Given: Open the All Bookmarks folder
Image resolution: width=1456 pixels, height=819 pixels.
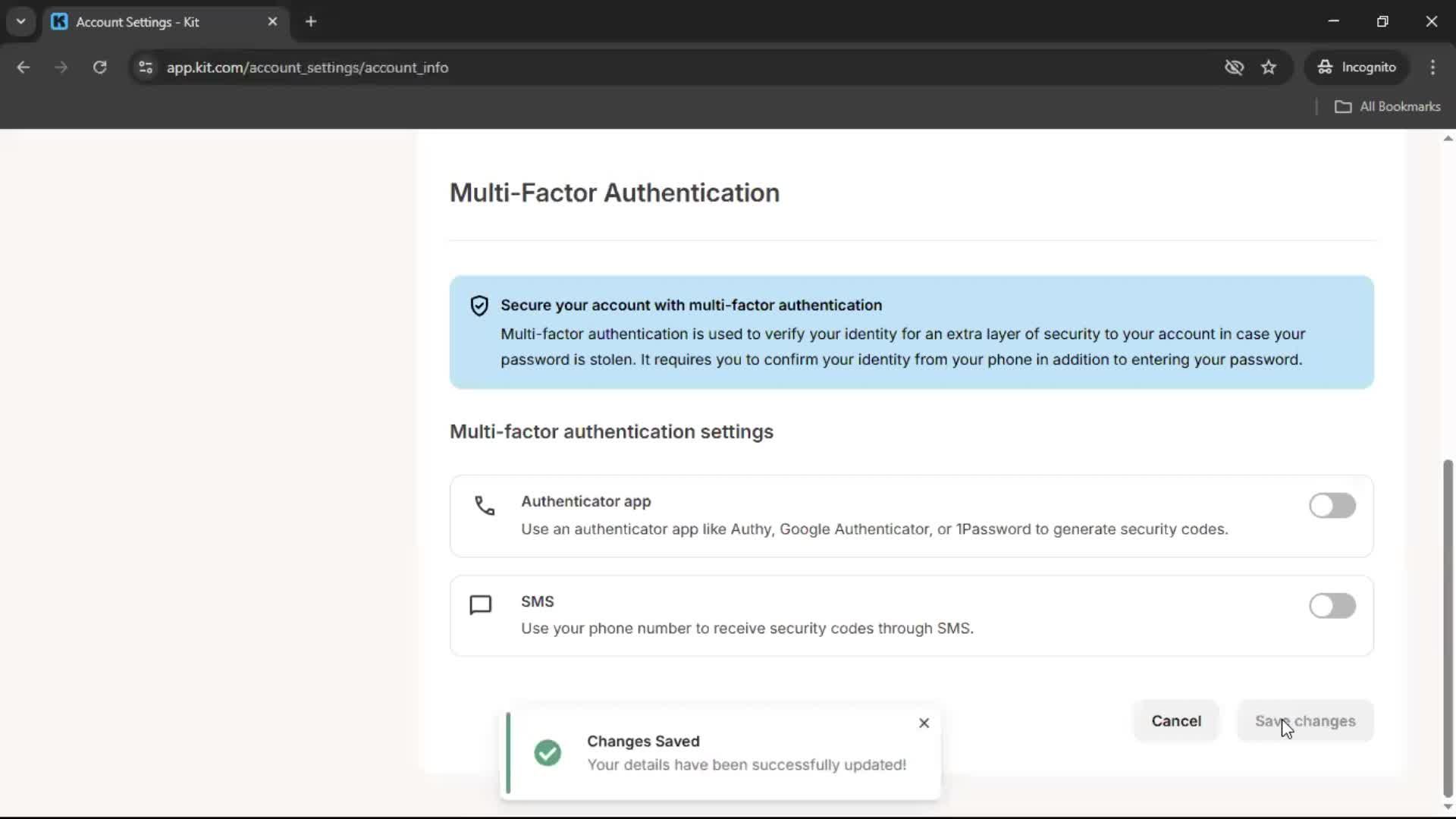Looking at the screenshot, I should [1388, 107].
